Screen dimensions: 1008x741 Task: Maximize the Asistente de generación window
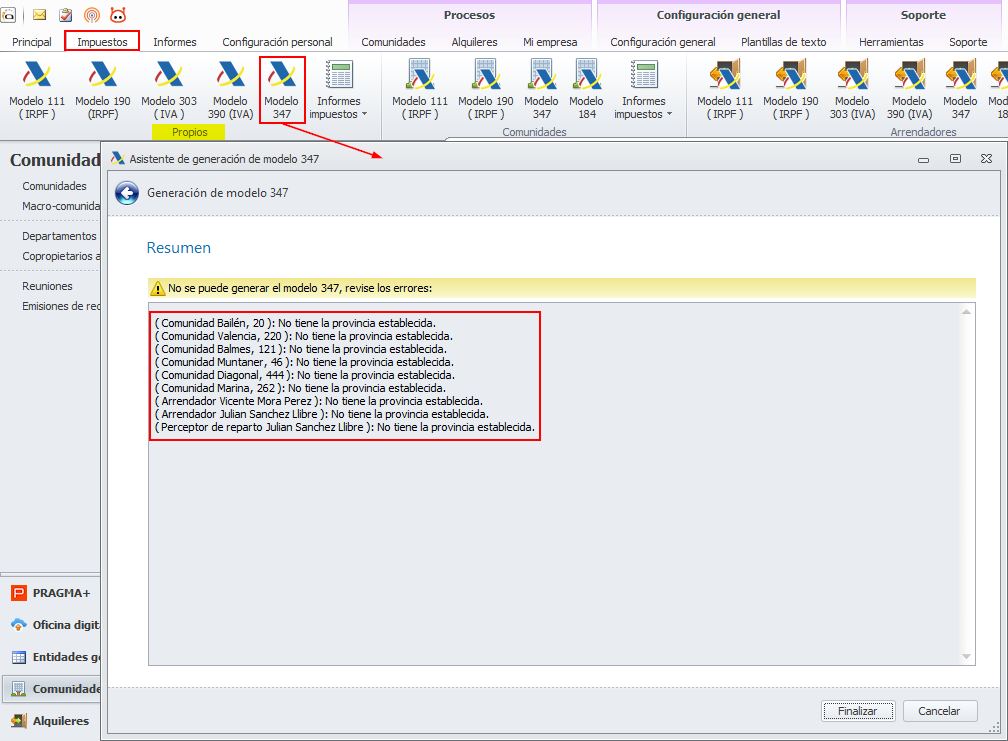955,159
